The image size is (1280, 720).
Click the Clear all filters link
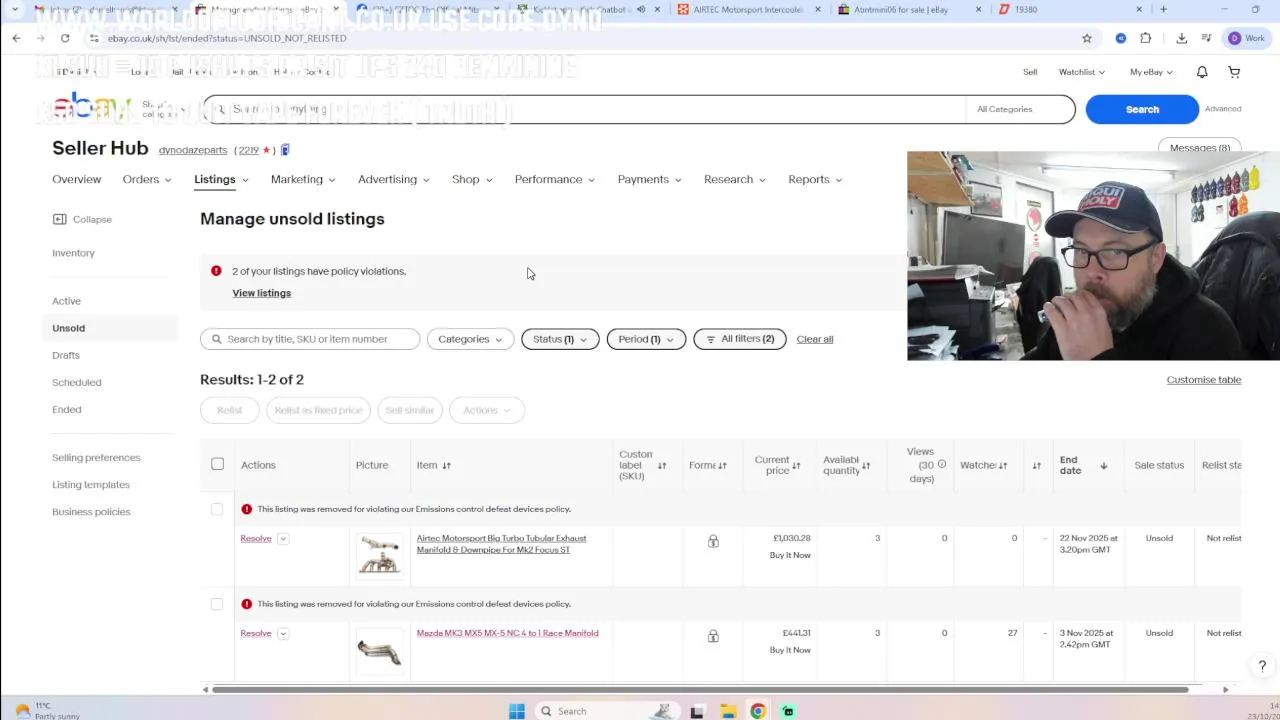[x=815, y=339]
